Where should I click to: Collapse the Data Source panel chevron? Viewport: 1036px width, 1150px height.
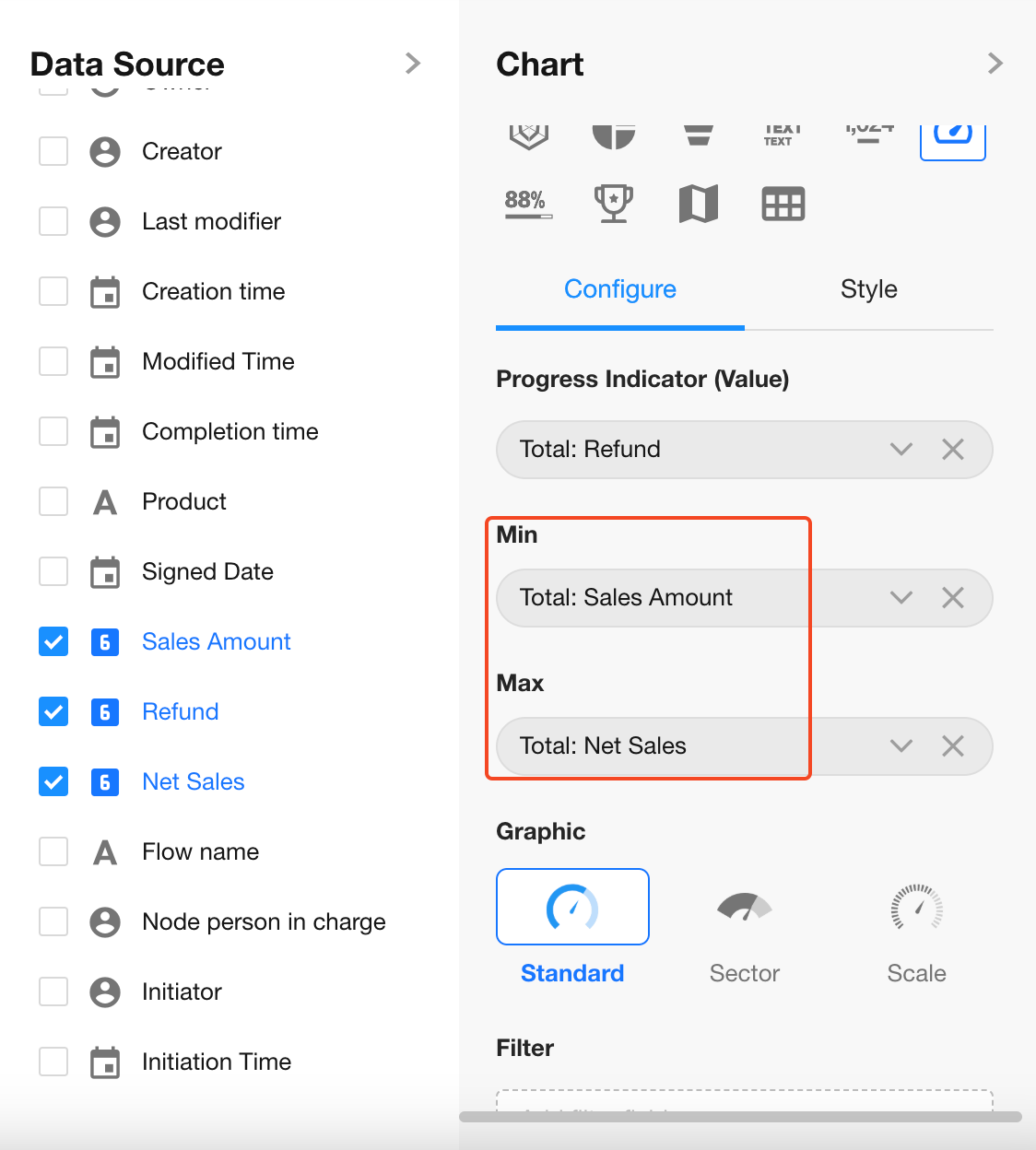(x=413, y=64)
